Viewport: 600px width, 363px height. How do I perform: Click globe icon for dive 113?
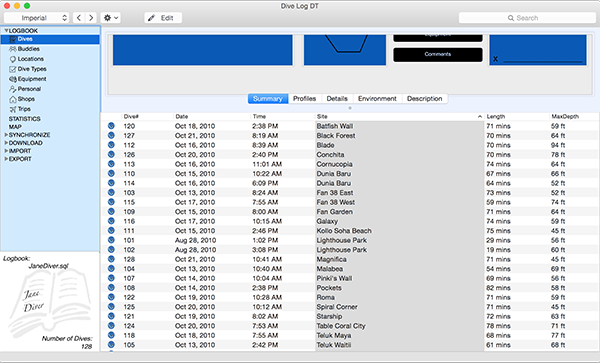click(111, 164)
